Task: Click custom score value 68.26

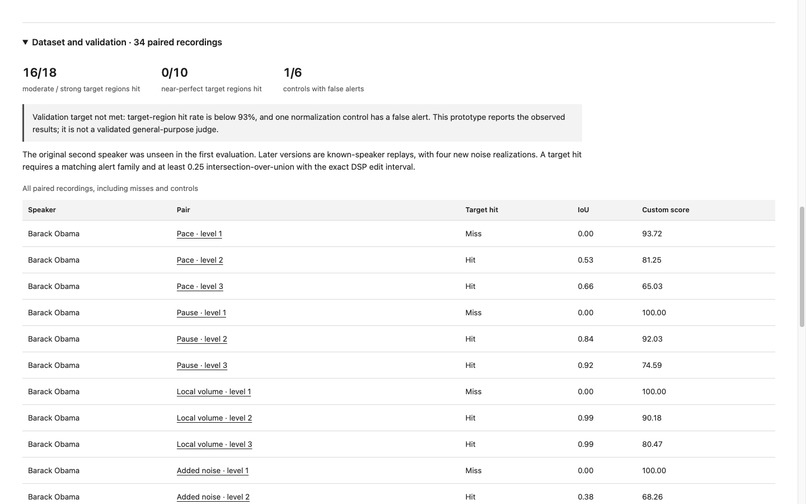Action: [x=652, y=497]
